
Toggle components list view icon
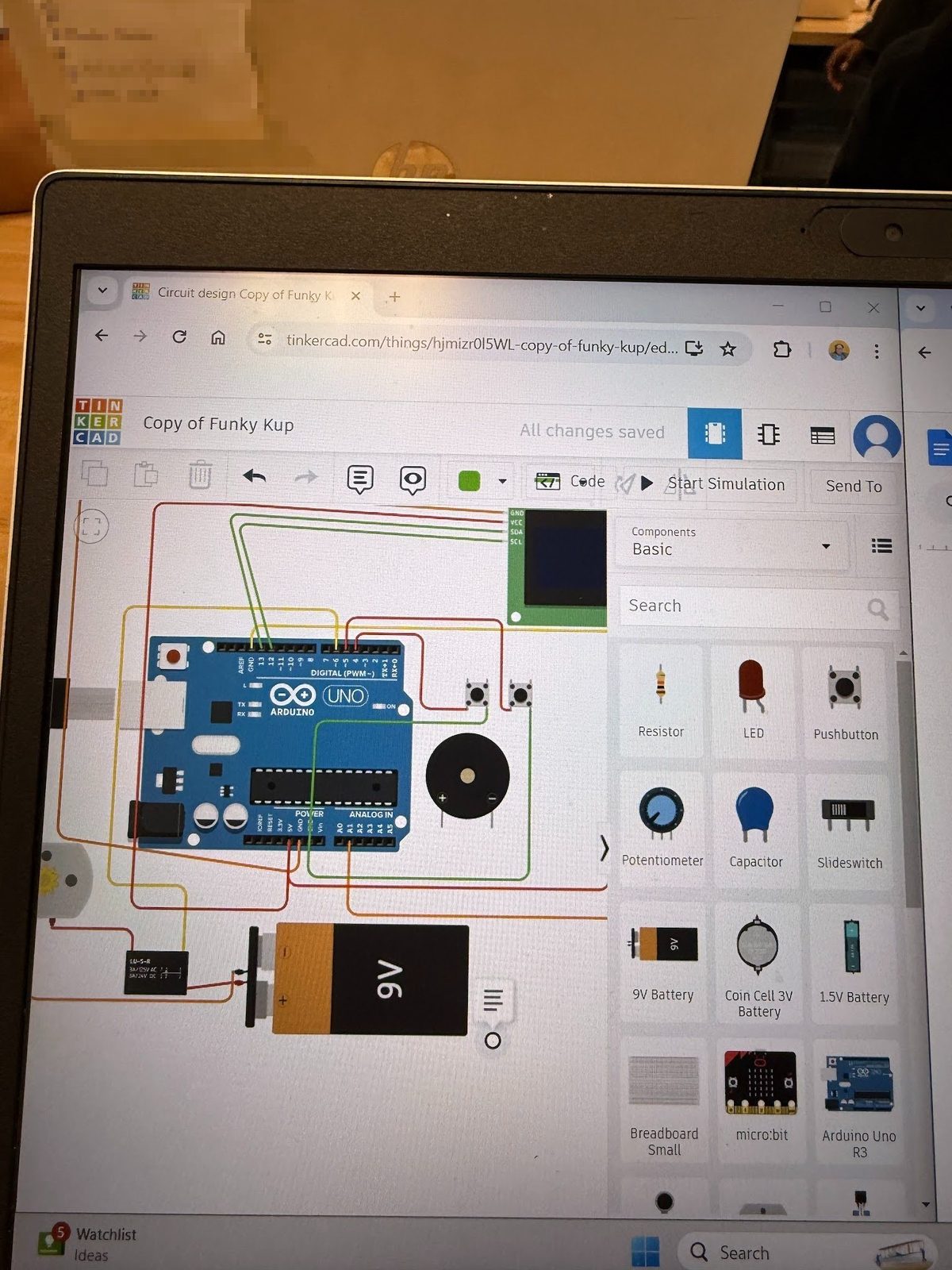tap(881, 546)
